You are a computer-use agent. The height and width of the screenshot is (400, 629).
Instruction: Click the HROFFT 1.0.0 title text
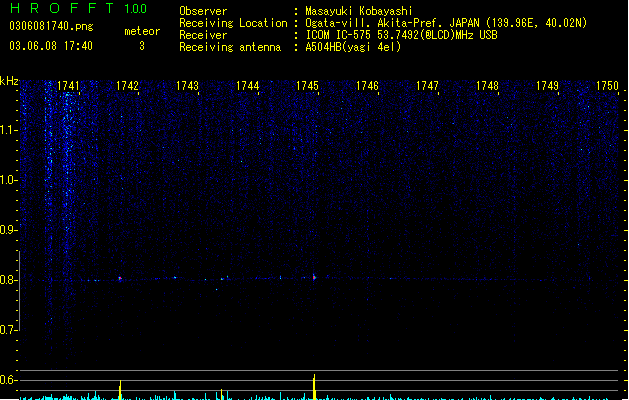pos(78,8)
